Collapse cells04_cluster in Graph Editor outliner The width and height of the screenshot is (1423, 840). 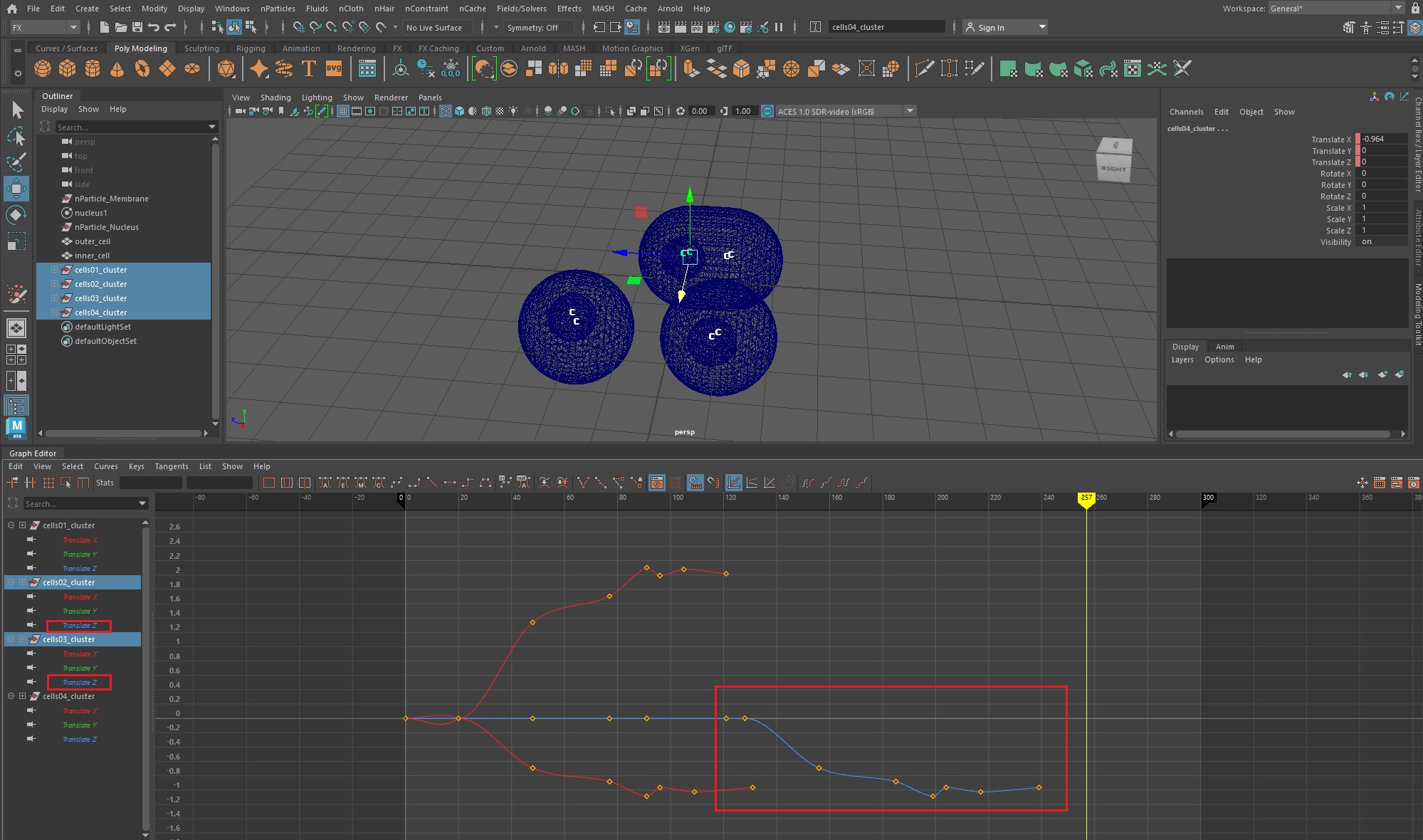click(x=11, y=696)
